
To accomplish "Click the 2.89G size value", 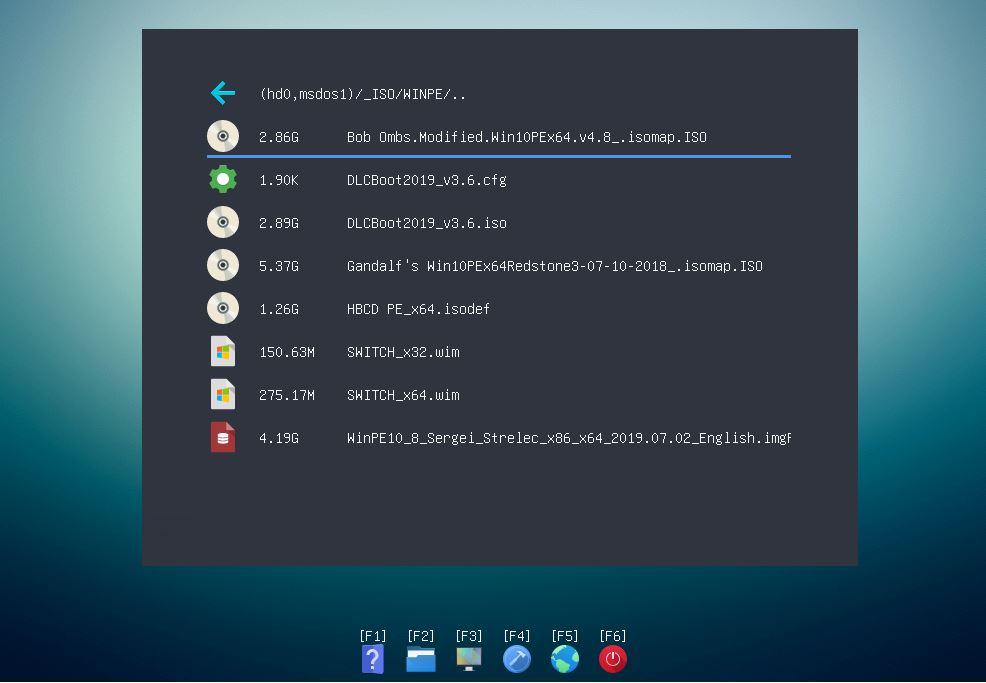I will pyautogui.click(x=279, y=223).
